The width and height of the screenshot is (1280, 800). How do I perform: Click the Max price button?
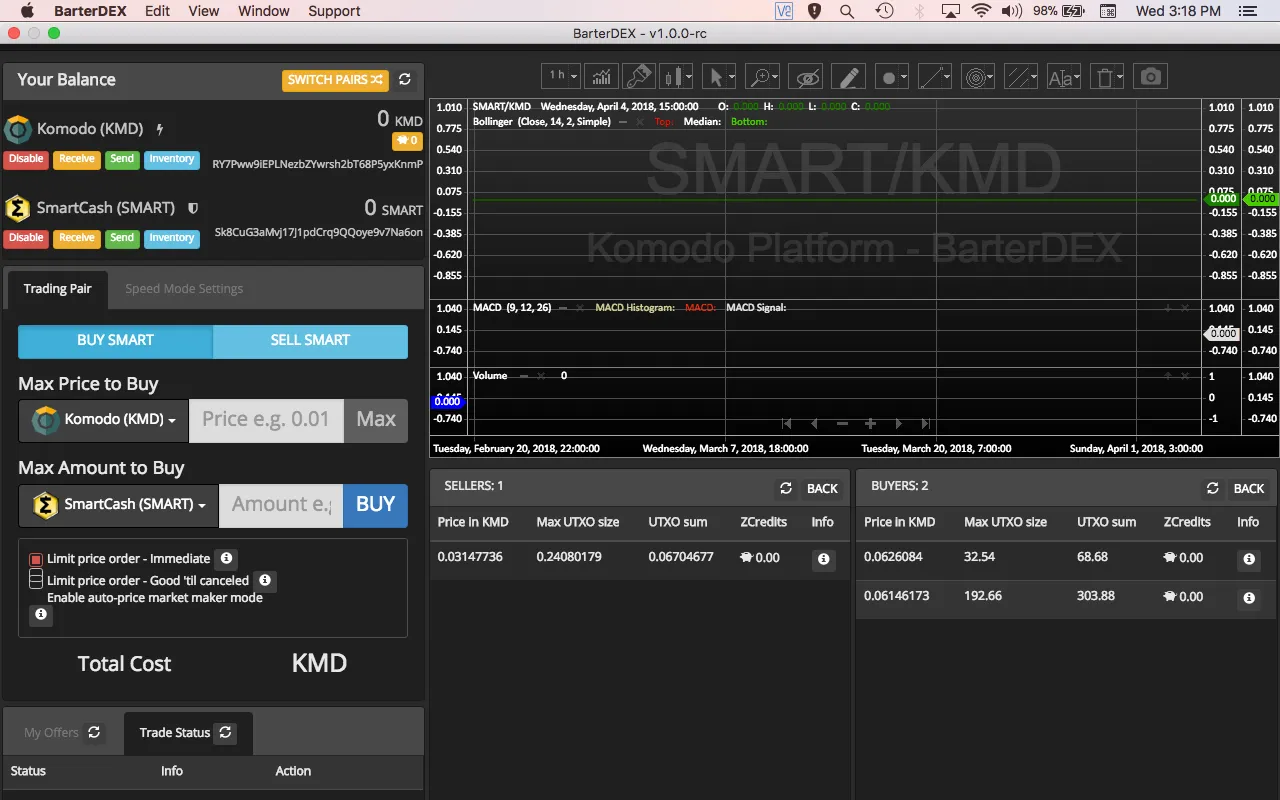coord(376,420)
